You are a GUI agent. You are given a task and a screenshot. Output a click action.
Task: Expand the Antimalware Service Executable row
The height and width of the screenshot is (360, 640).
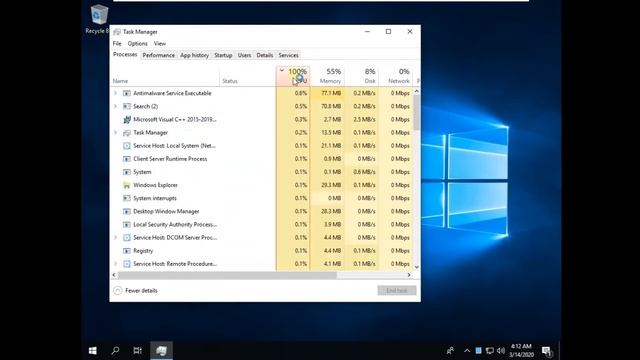(116, 93)
